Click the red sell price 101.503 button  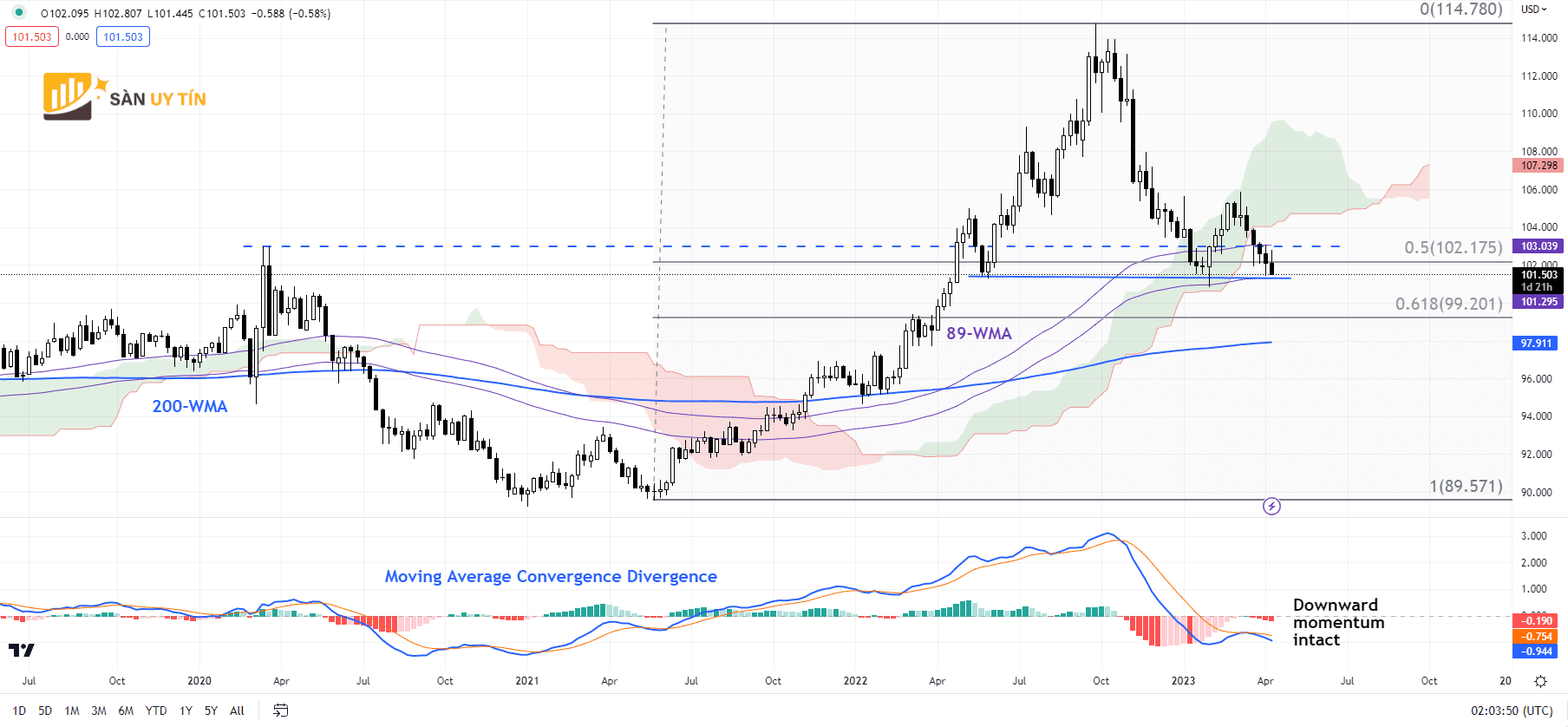tap(32, 36)
